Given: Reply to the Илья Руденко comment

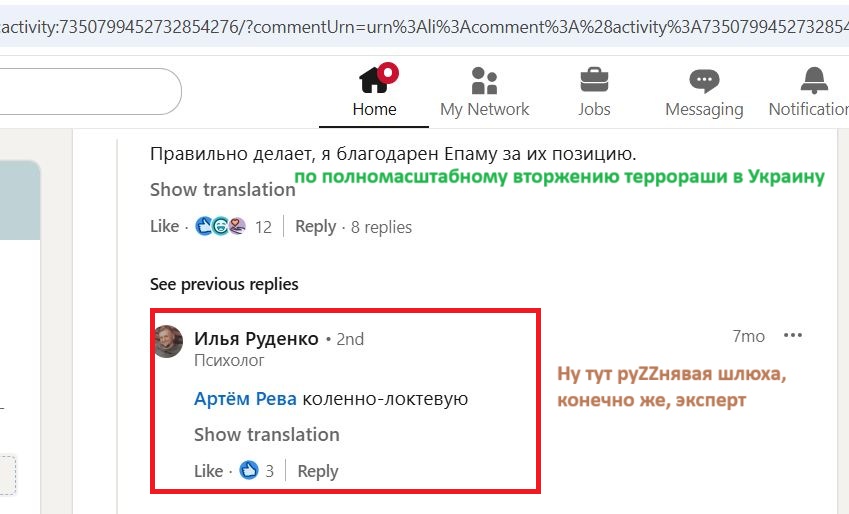Looking at the screenshot, I should point(318,471).
